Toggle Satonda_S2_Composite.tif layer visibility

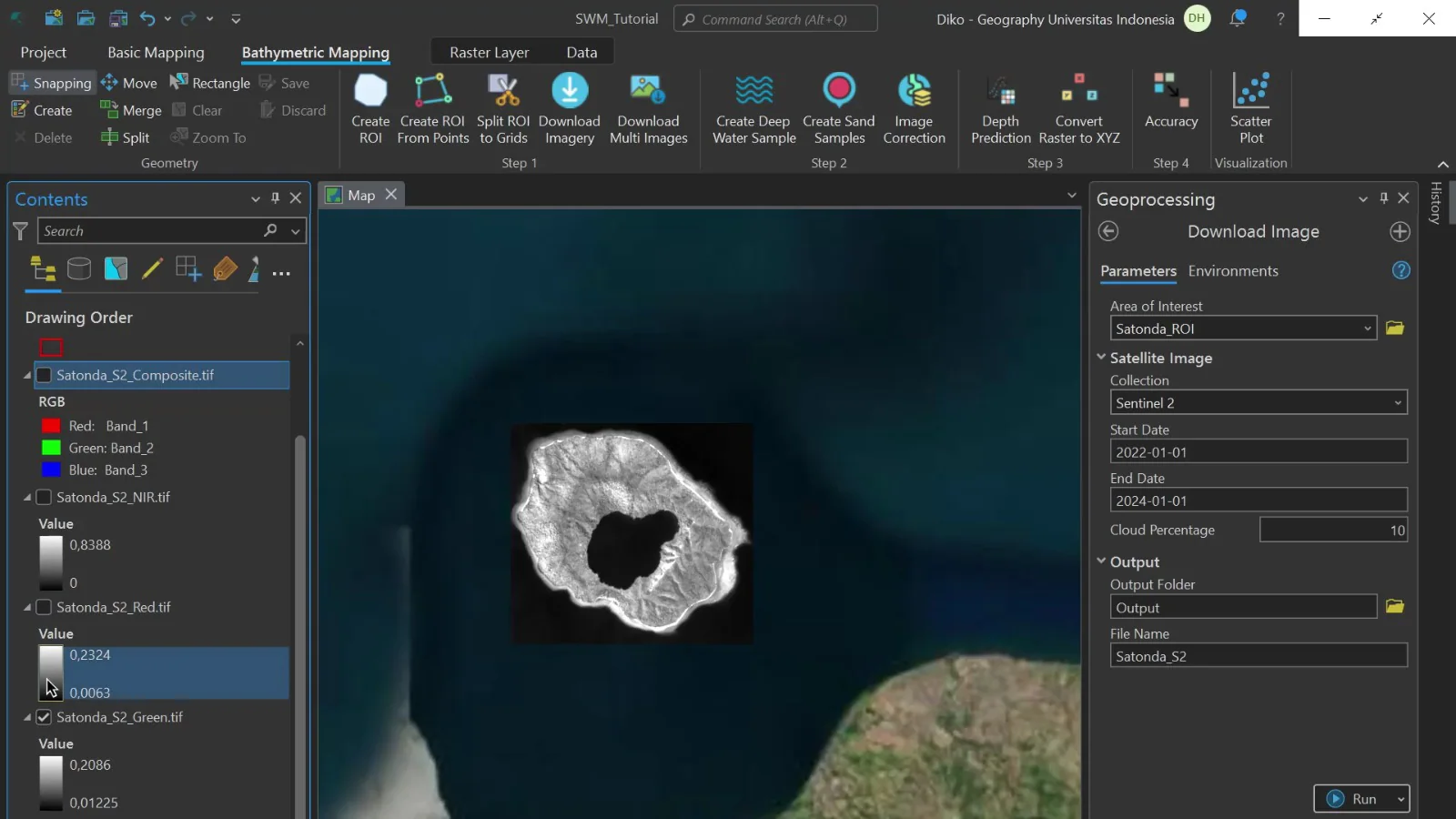click(44, 375)
